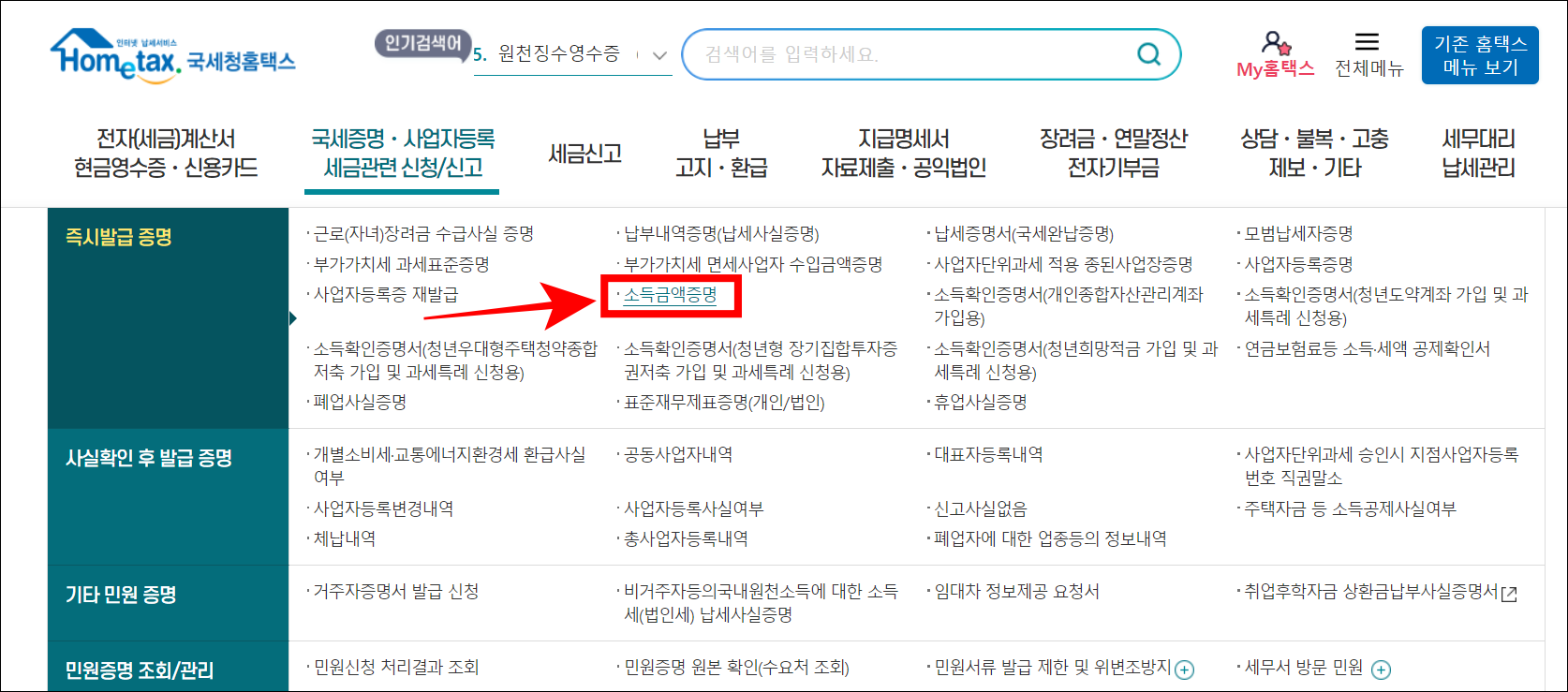
Task: Open 사업자단위과세 적용 종된사업장증명
Action: tap(1063, 265)
